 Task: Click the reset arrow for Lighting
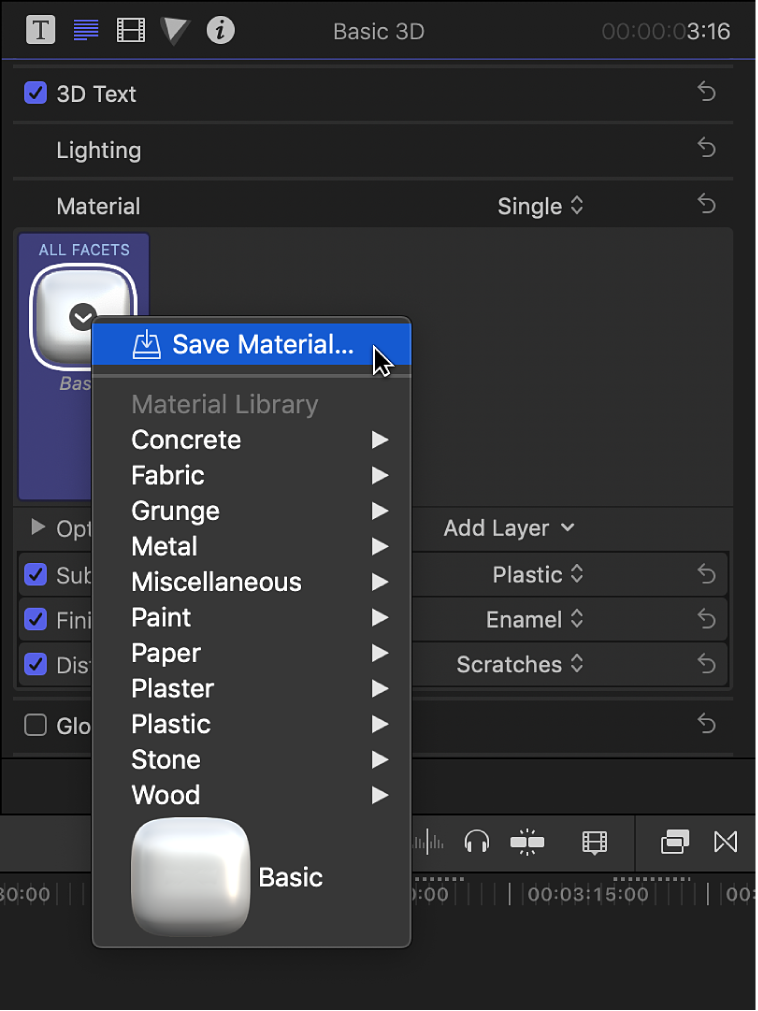click(706, 148)
